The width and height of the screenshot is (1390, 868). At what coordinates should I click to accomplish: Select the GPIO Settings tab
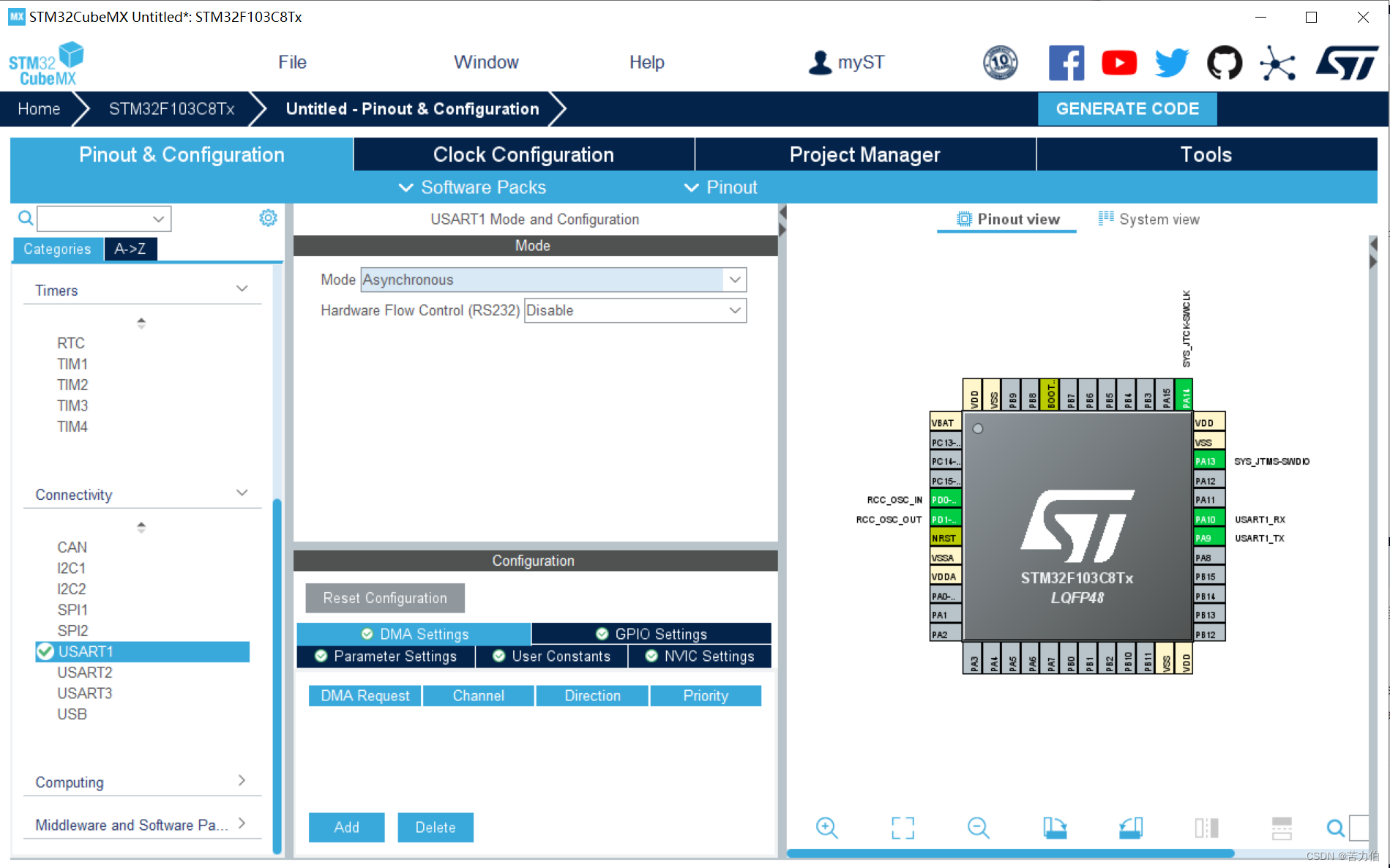[x=651, y=634]
